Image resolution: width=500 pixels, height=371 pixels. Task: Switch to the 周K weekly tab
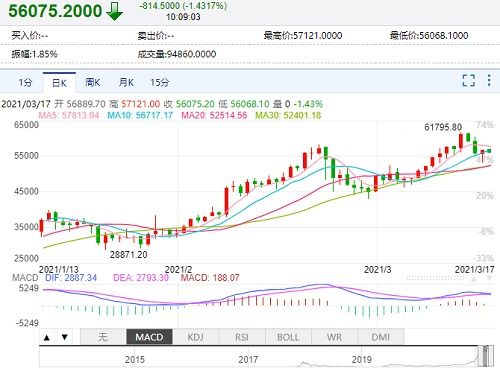(x=93, y=82)
